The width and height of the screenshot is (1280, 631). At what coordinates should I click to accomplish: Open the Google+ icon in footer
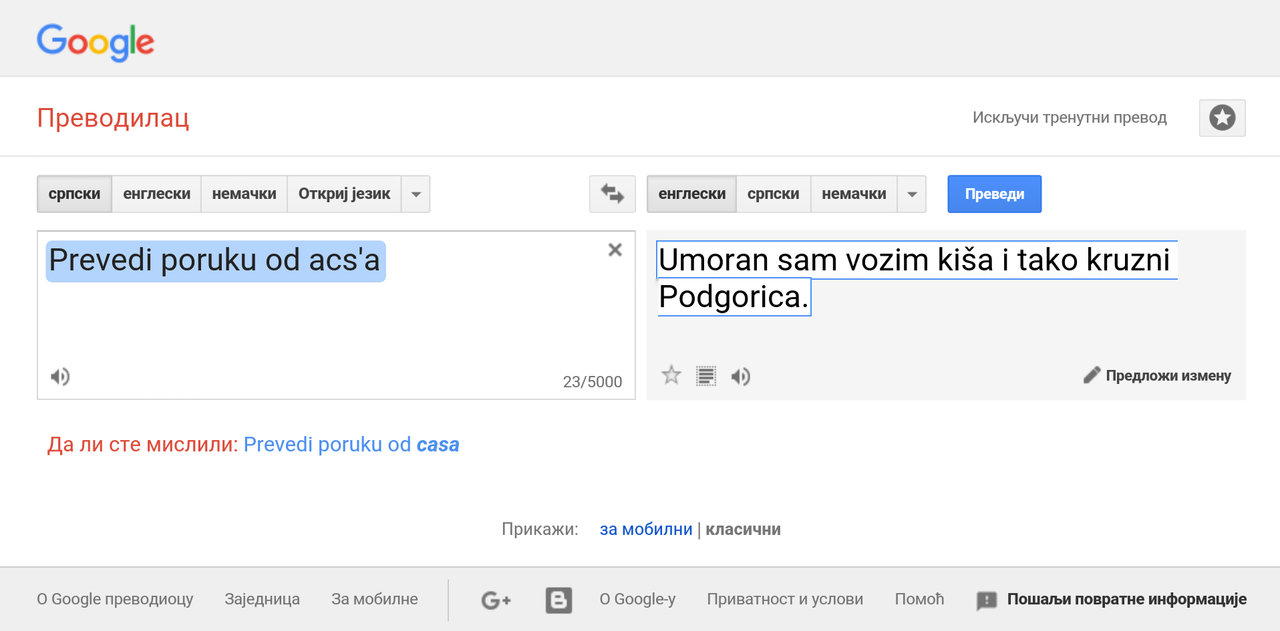[496, 600]
